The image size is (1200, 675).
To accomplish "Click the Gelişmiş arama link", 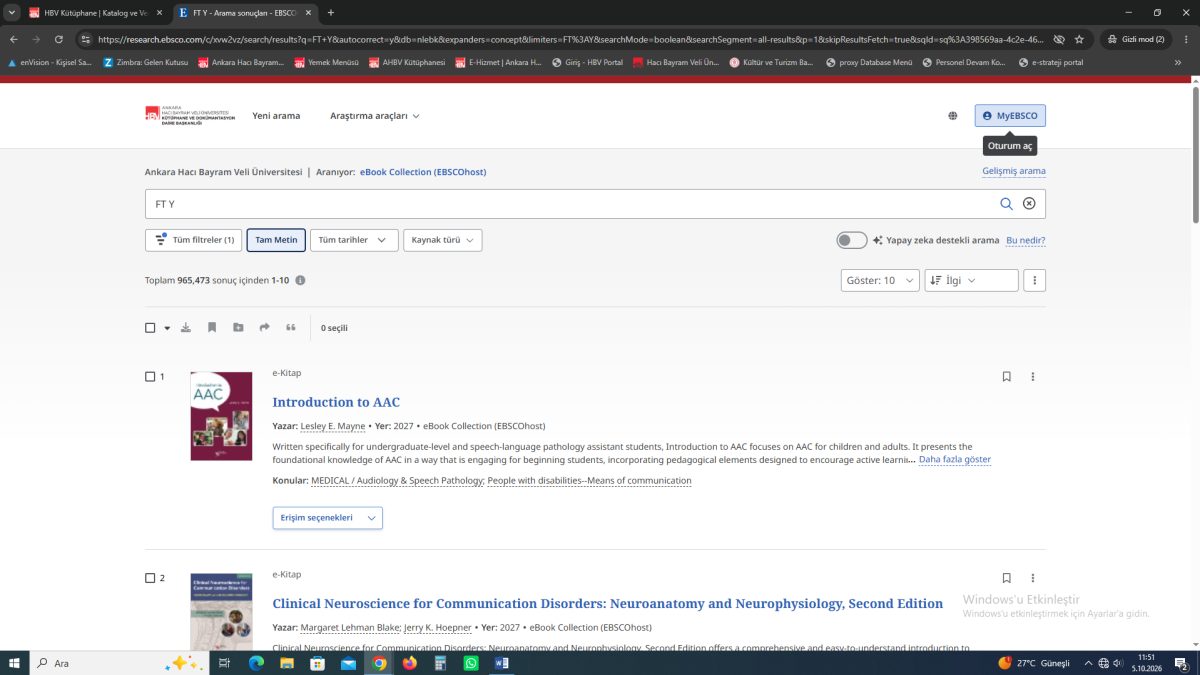I will (1014, 171).
